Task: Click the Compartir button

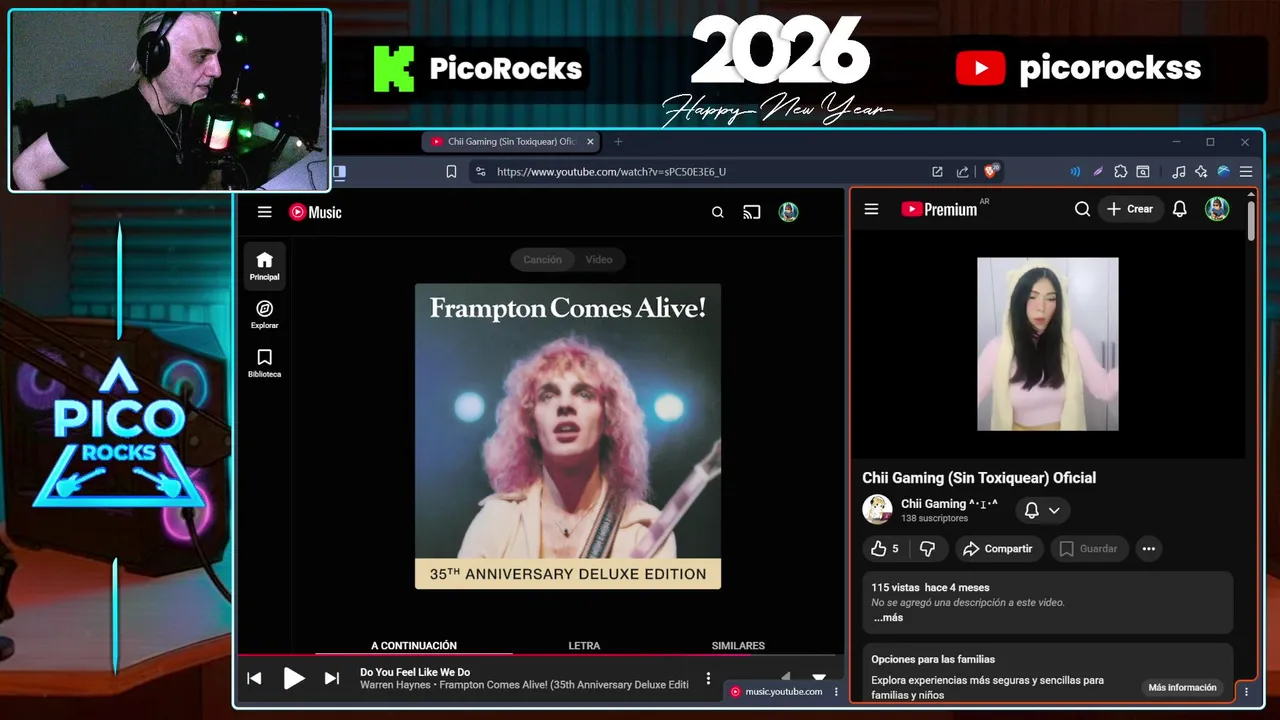Action: tap(997, 548)
